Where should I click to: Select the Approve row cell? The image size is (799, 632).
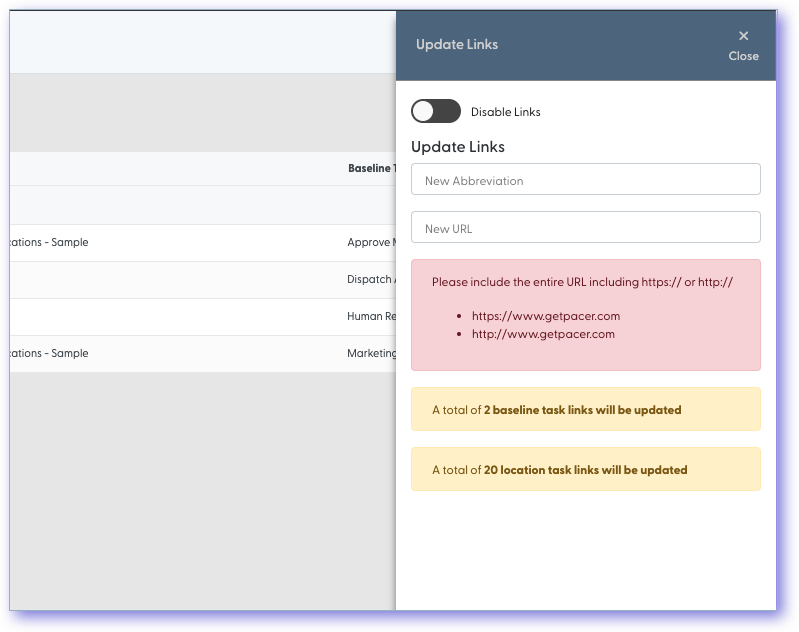click(x=371, y=243)
